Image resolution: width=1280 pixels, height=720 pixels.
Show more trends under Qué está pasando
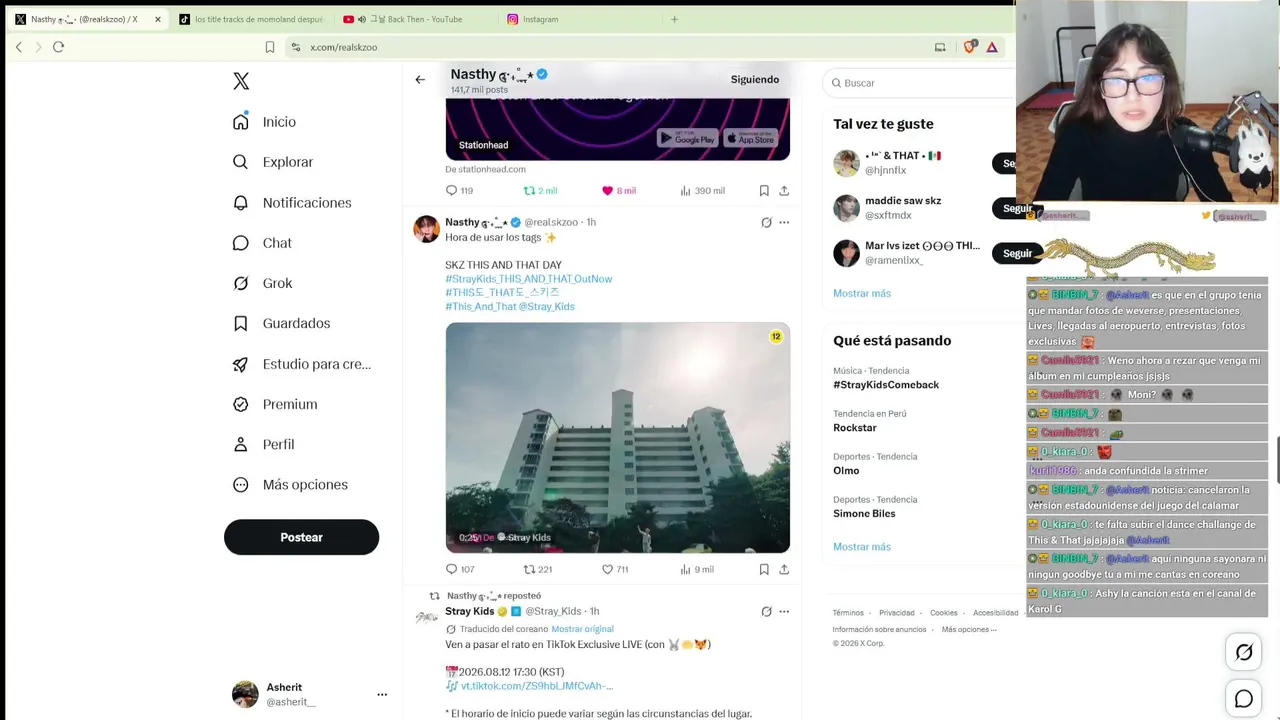pos(862,547)
